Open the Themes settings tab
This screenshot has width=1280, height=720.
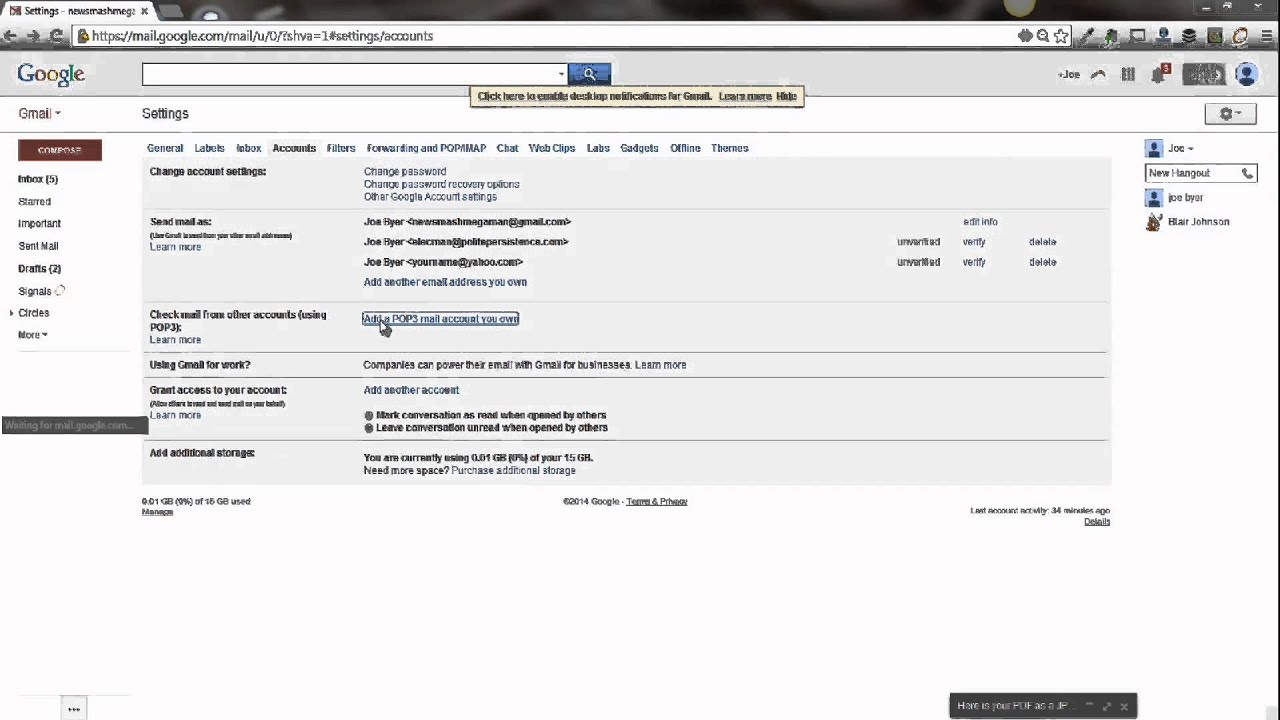[x=730, y=148]
